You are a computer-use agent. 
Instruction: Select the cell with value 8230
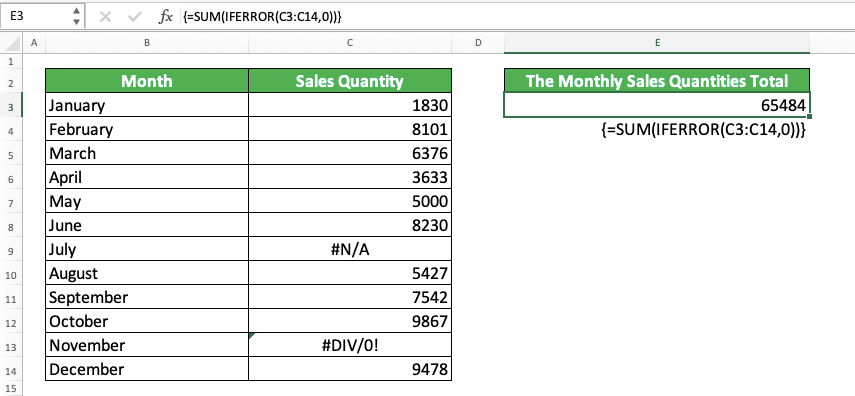click(x=350, y=225)
